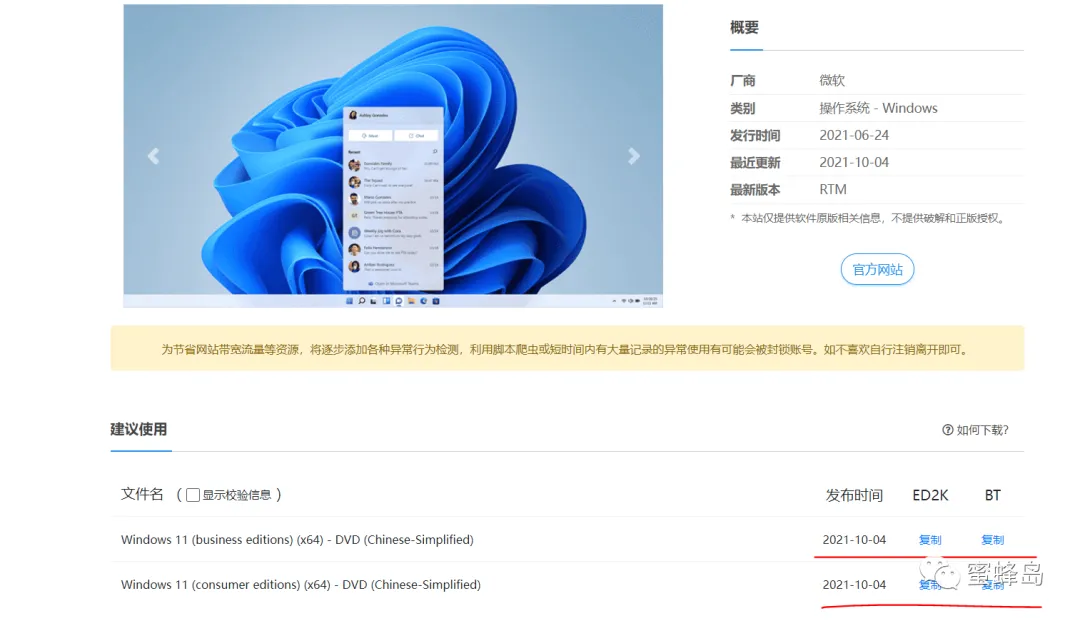
Task: Select the Windows 11 business editions file name
Action: click(x=298, y=540)
